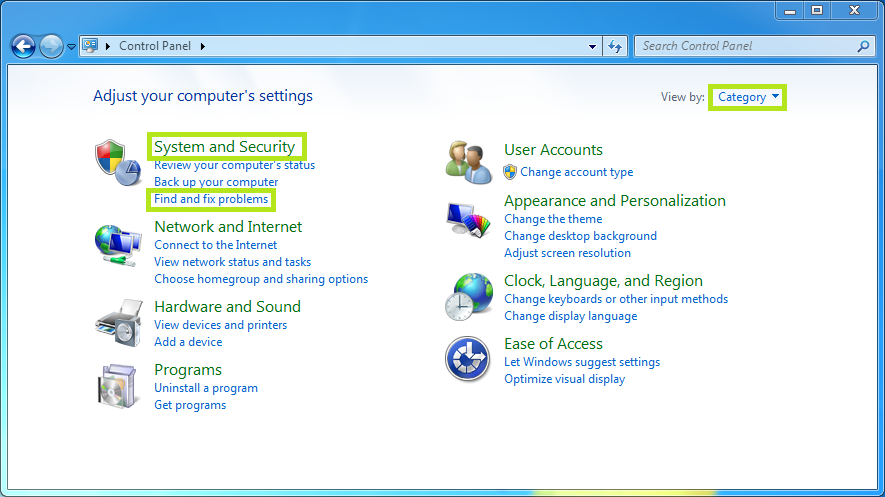Click the search magnifier icon
The height and width of the screenshot is (497, 885).
(x=863, y=46)
